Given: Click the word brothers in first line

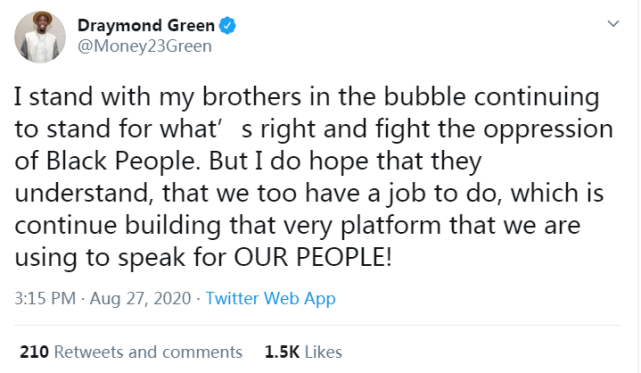Looking at the screenshot, I should [x=252, y=97].
